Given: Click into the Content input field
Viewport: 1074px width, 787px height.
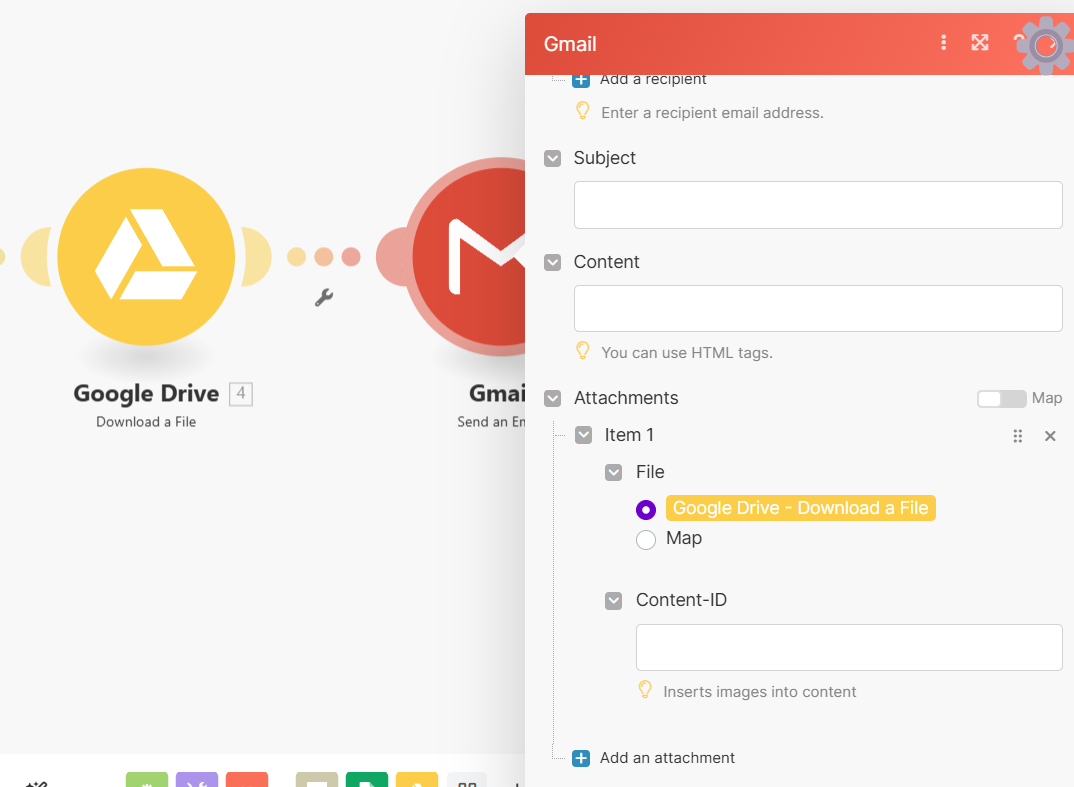Looking at the screenshot, I should click(818, 308).
